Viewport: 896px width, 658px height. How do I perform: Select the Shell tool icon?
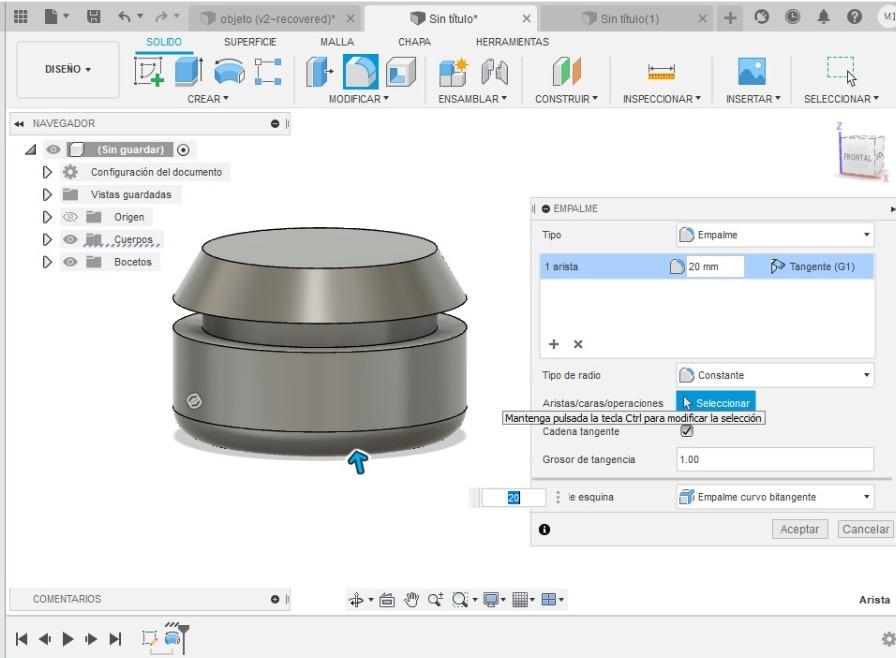coord(401,71)
